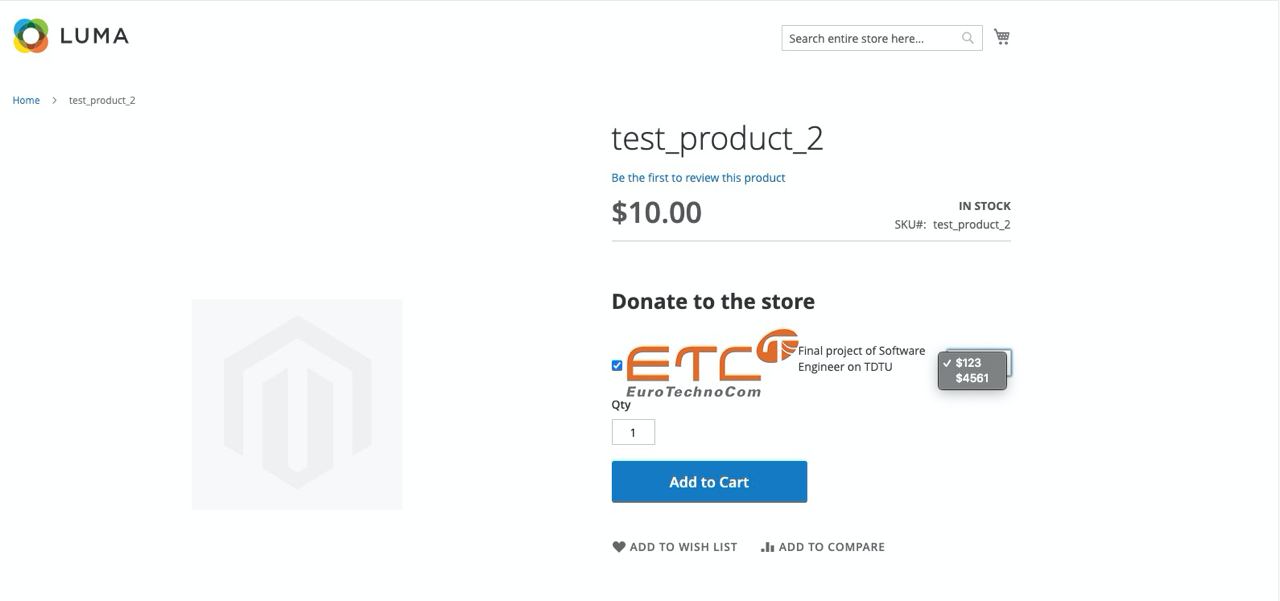
Task: Open the shopping cart icon
Action: 1002,37
